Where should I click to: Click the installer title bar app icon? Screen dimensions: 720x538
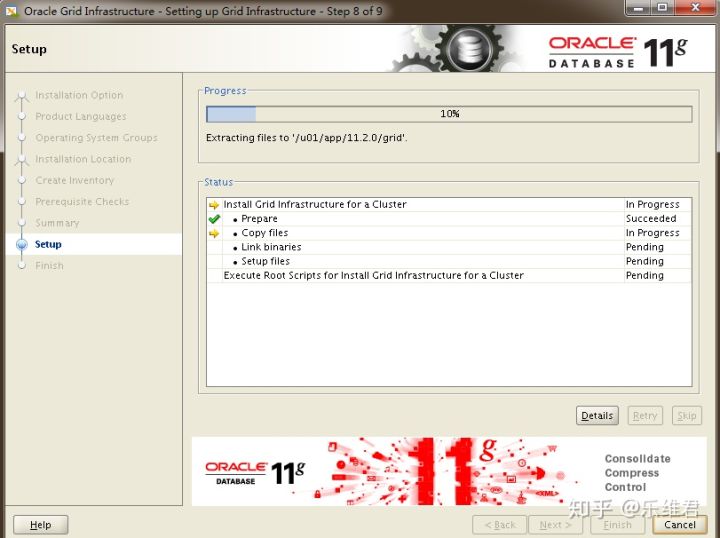tap(12, 11)
